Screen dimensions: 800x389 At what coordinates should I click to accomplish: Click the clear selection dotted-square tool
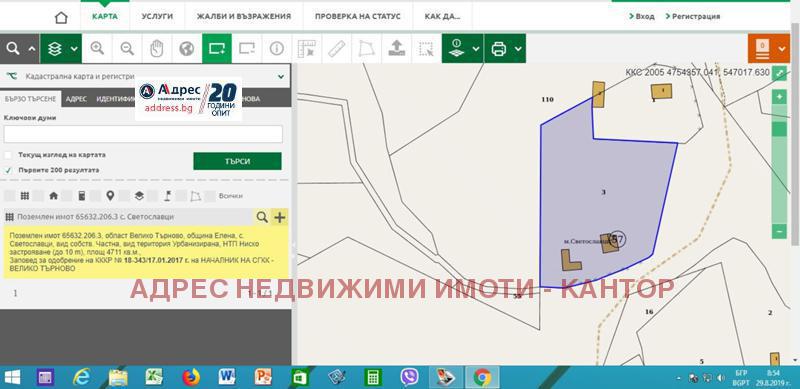[426, 48]
